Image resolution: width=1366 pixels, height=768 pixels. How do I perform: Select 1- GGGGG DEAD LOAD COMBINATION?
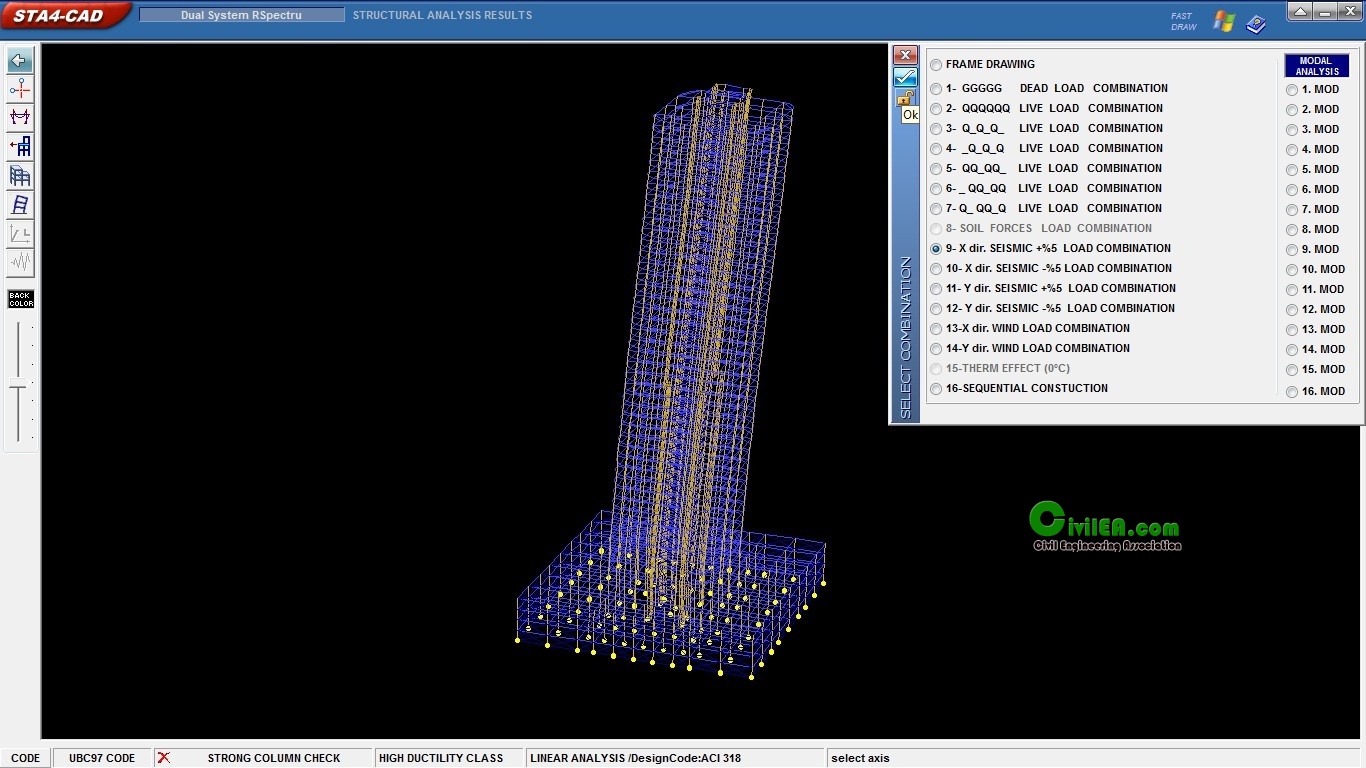point(1049,88)
